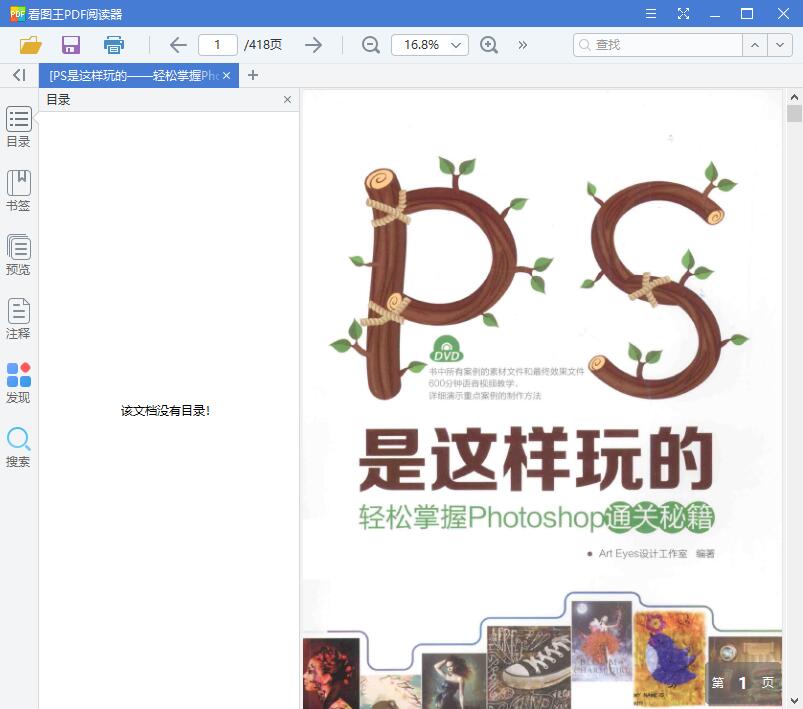The image size is (803, 709).
Task: Save the document with the floppy icon
Action: (71, 45)
